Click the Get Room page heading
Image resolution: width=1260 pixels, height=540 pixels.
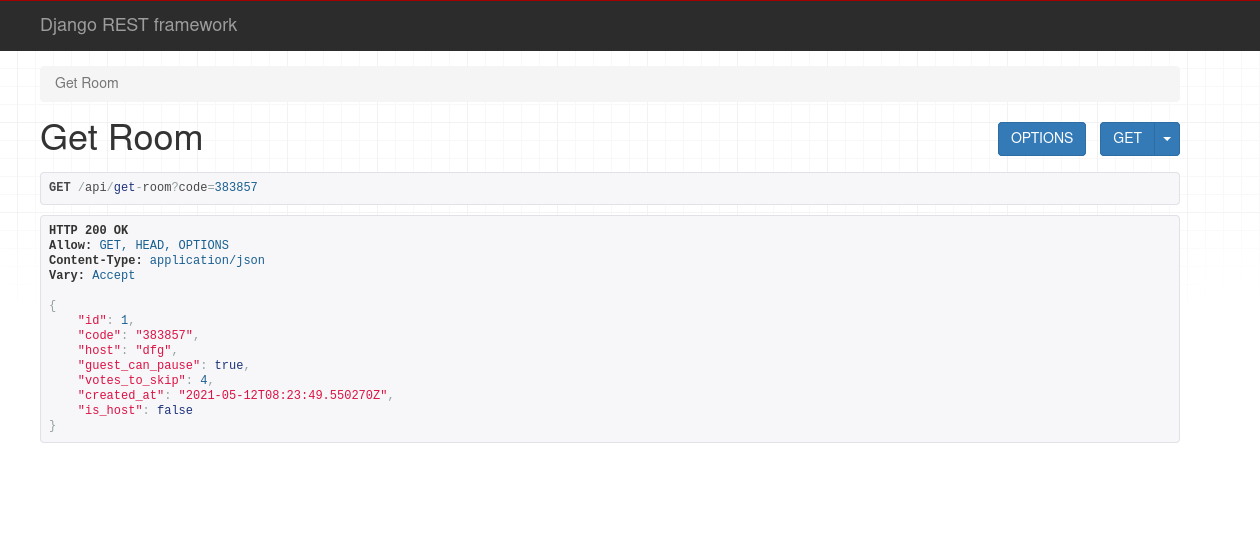121,138
